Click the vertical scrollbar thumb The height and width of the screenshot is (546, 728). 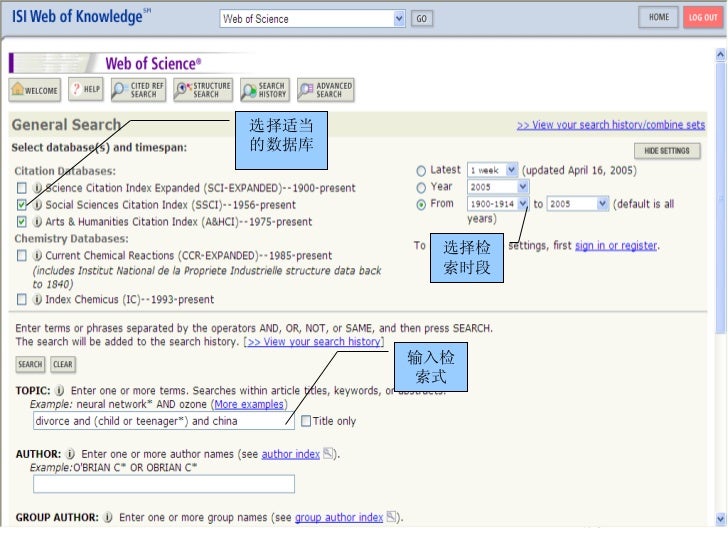720,198
